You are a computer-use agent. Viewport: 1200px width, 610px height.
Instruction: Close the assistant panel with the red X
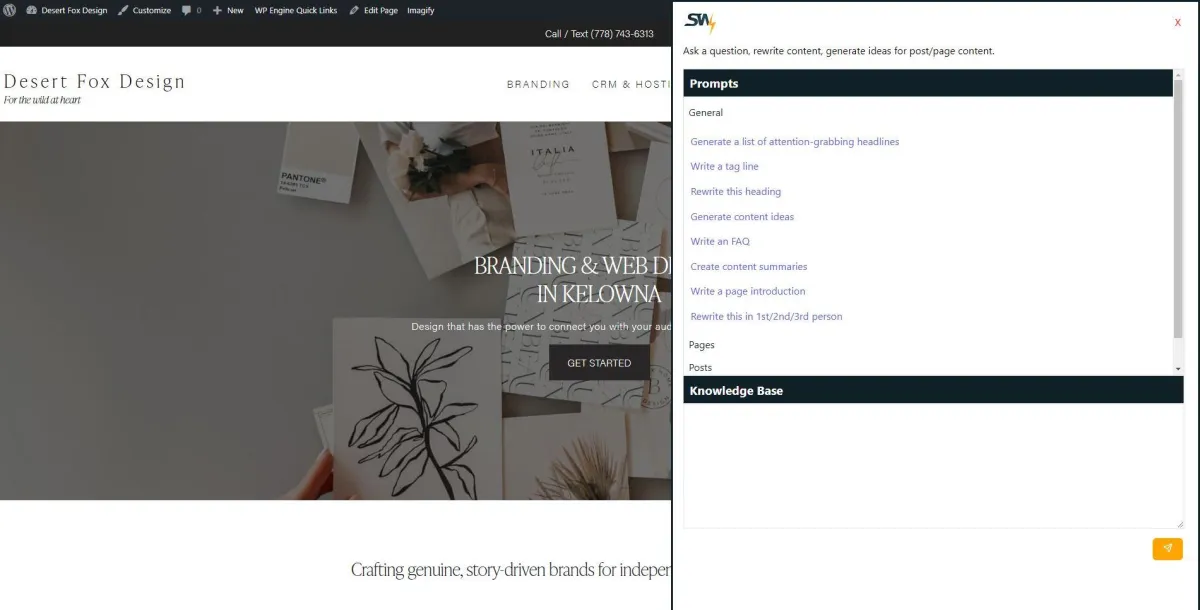(x=1178, y=23)
